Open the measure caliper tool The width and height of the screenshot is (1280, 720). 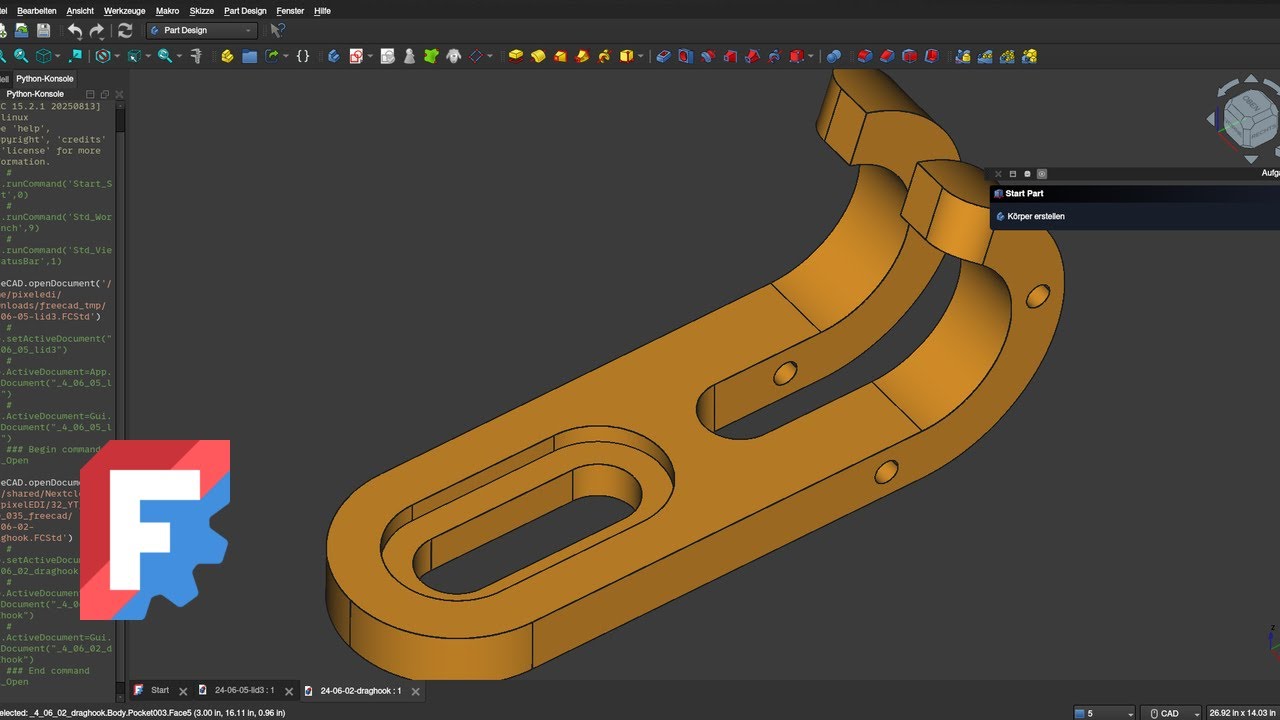[197, 56]
